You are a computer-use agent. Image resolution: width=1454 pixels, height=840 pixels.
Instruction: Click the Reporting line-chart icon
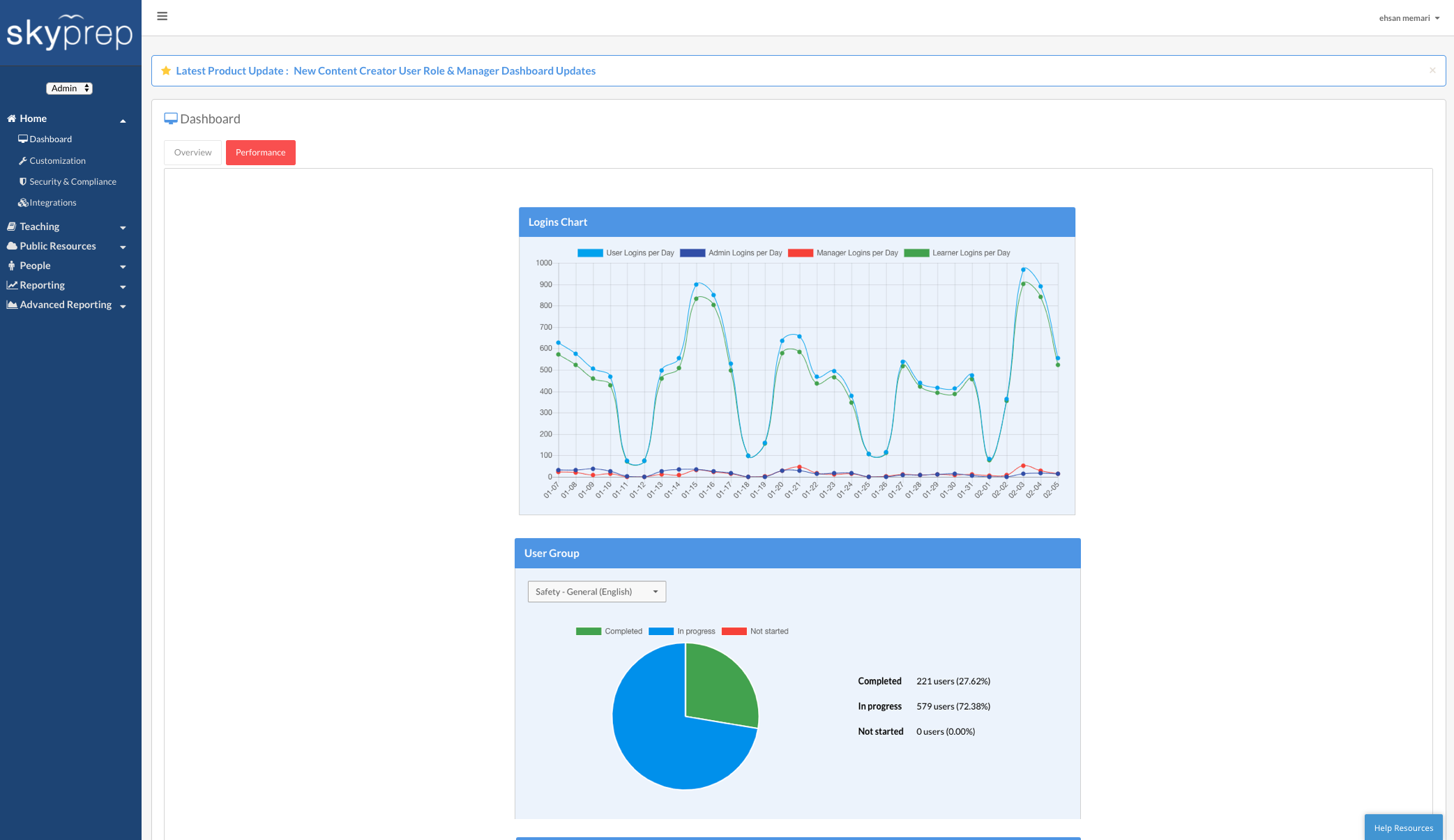click(x=12, y=284)
